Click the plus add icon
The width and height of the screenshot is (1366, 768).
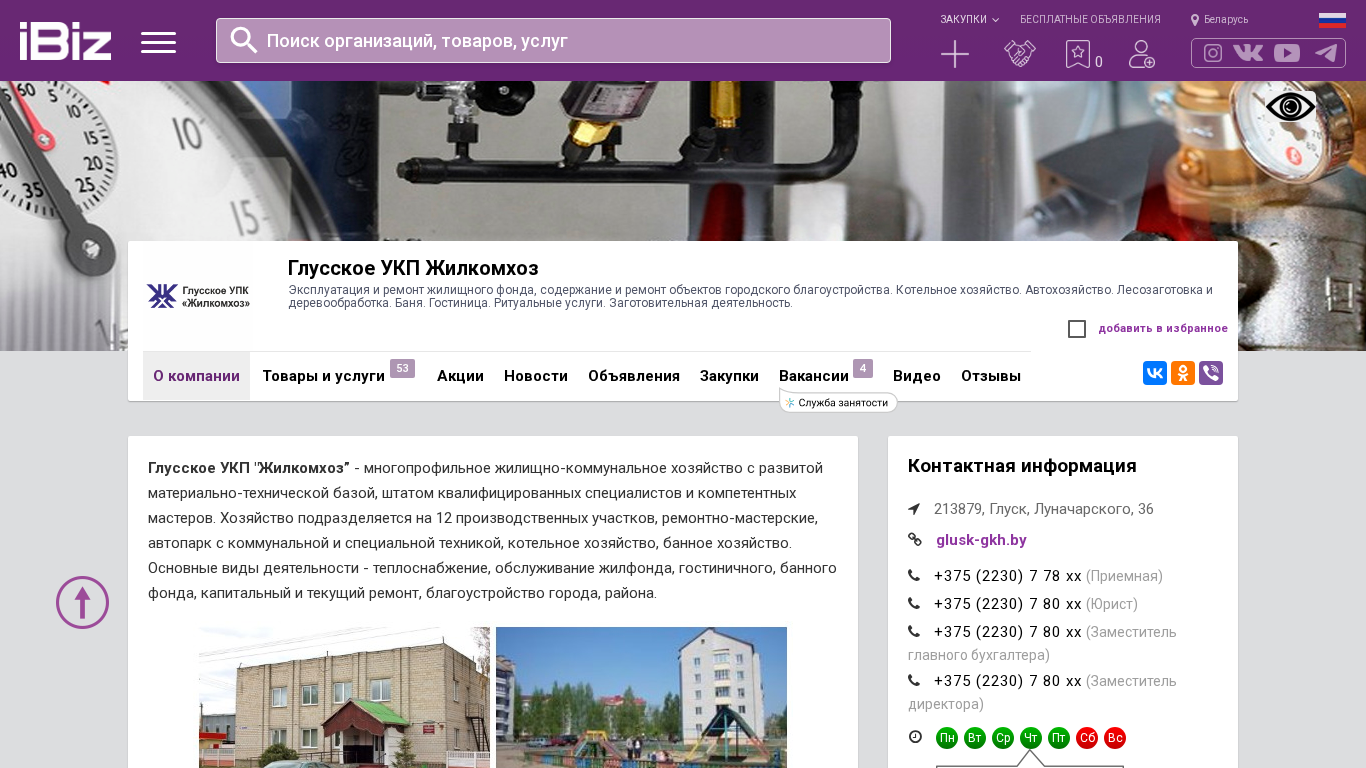pos(955,54)
